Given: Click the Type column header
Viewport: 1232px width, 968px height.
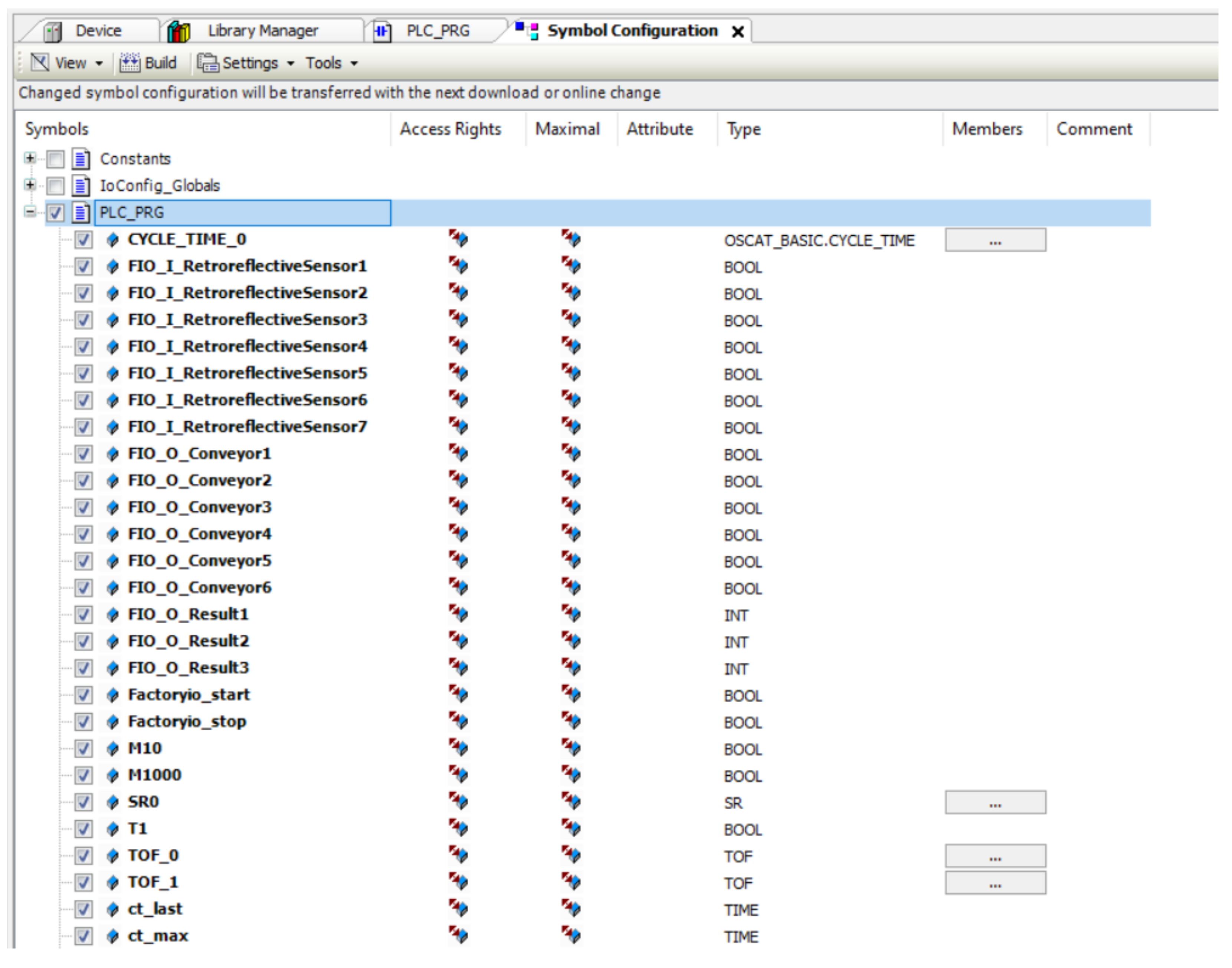Looking at the screenshot, I should coord(743,129).
